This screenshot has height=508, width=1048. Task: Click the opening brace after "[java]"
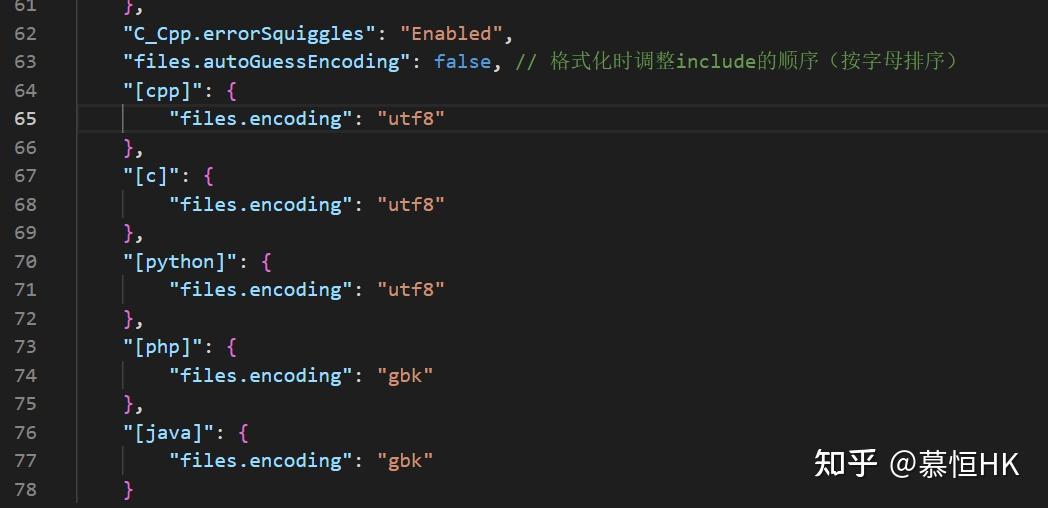point(243,433)
